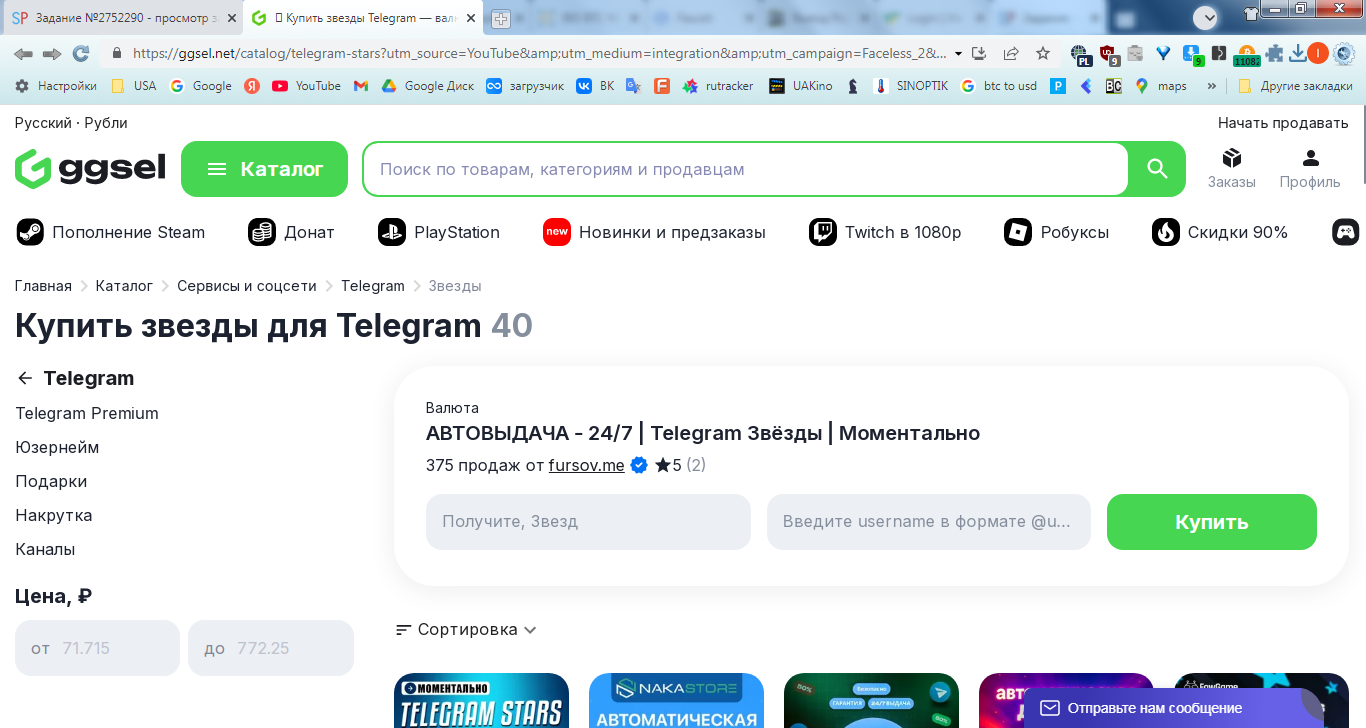Image resolution: width=1366 pixels, height=728 pixels.
Task: Open rutracker bookmark
Action: coord(718,86)
